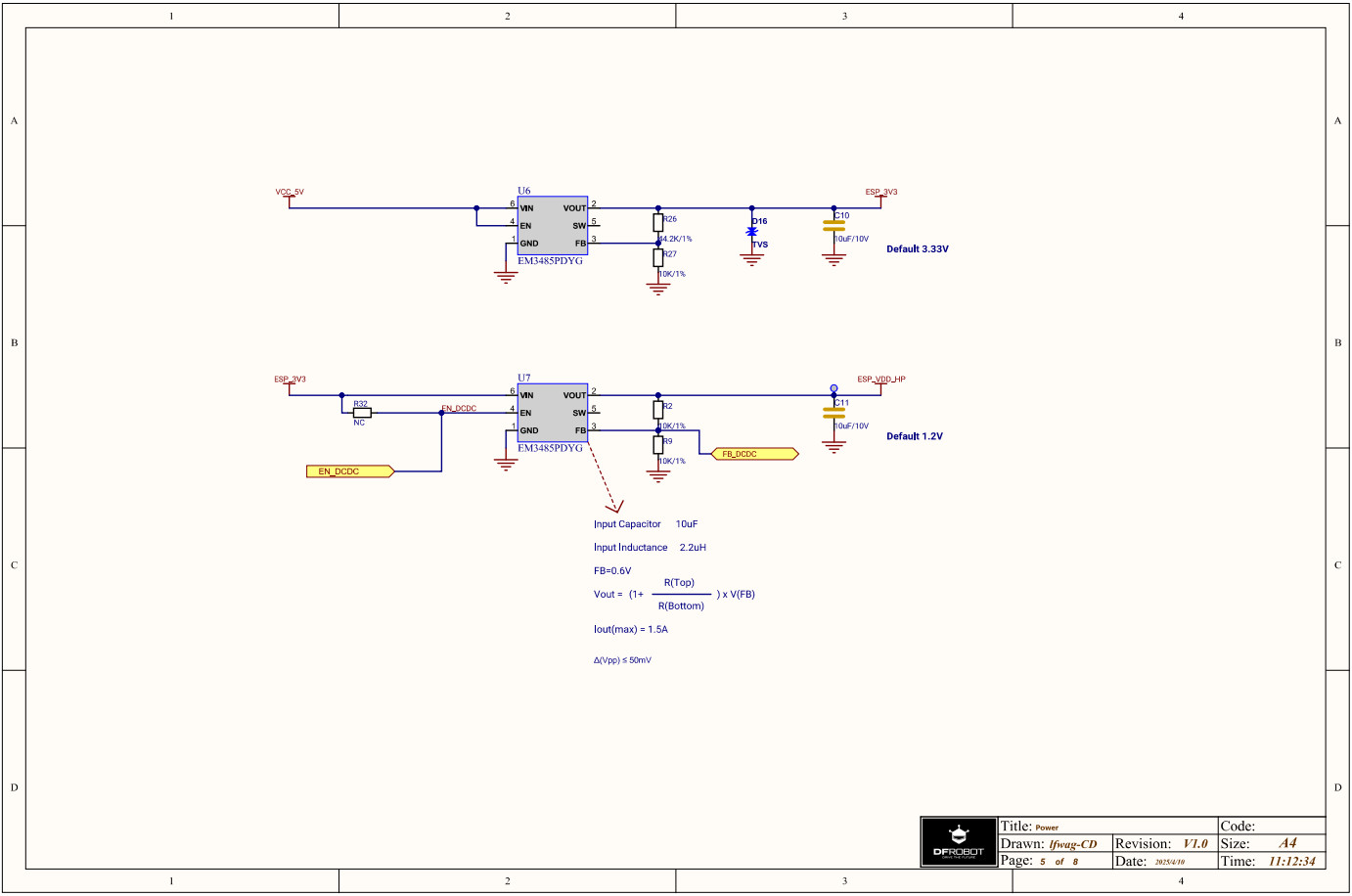
Task: Click the EM3485PDYG label under U7
Action: pos(550,448)
